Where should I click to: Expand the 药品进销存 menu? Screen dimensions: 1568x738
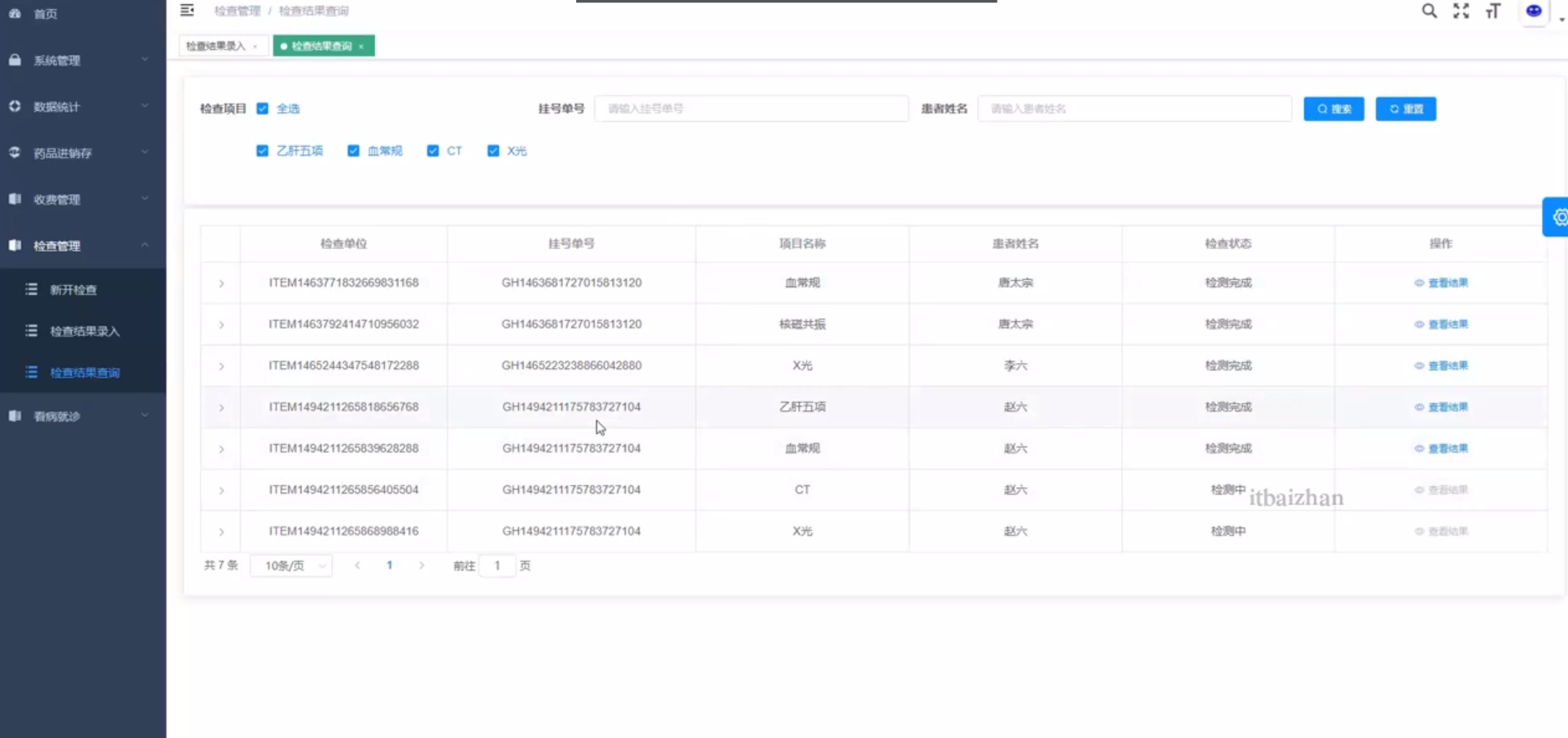83,152
